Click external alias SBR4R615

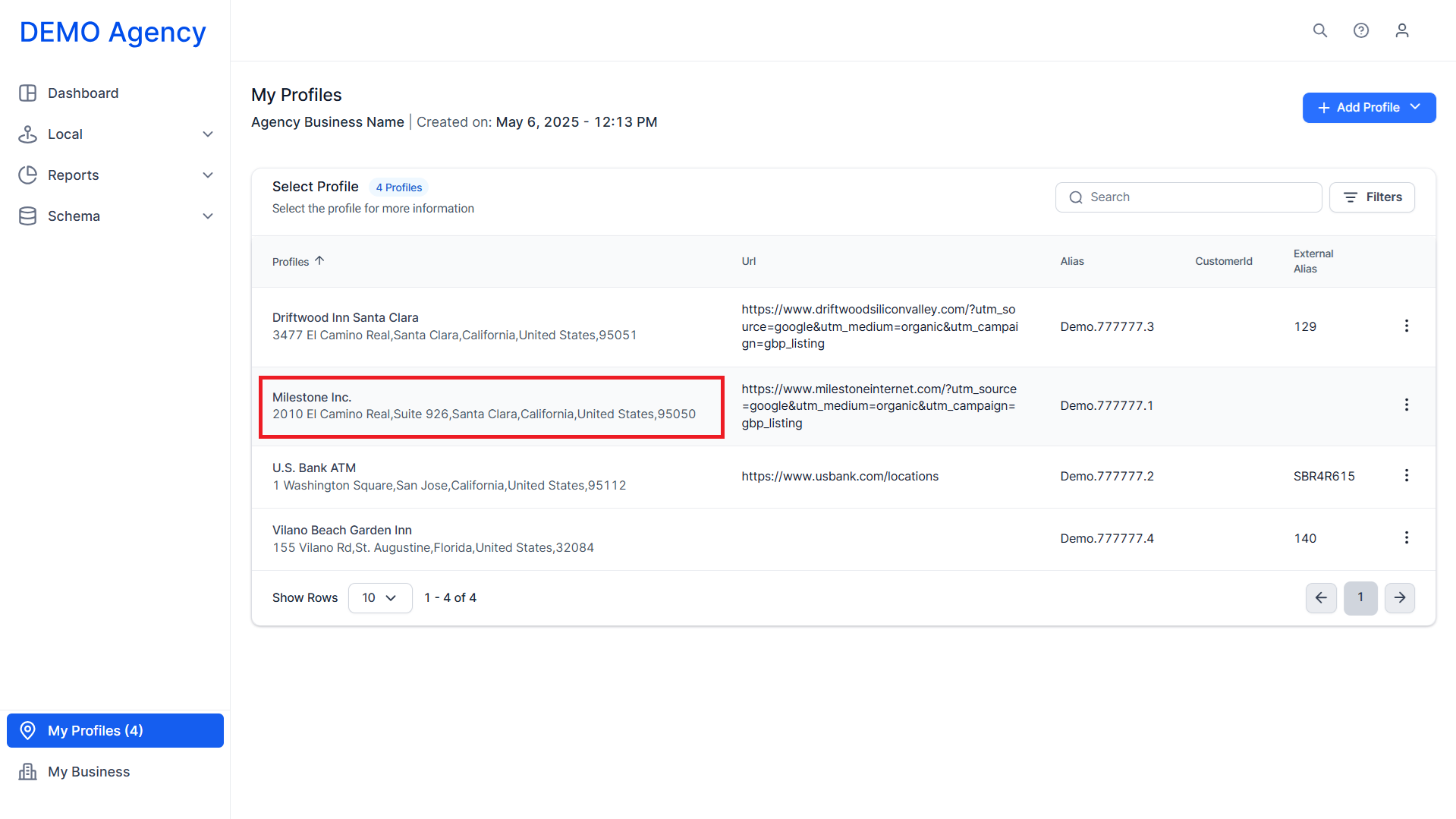1324,477
